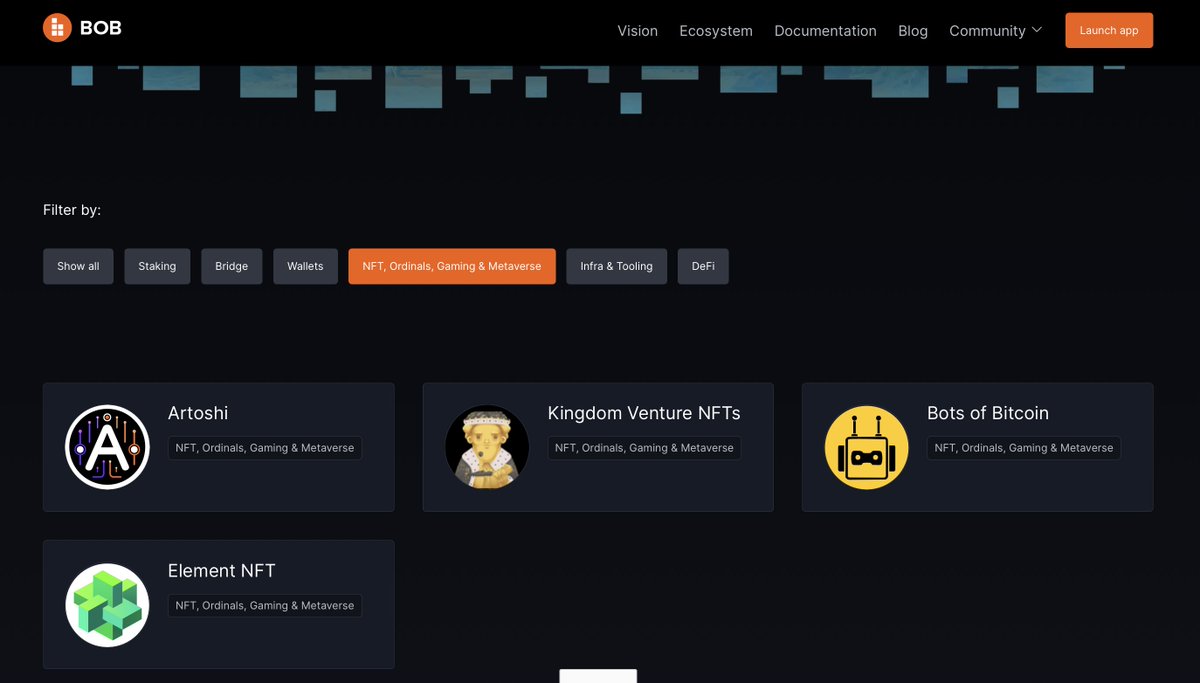Open the Community menu

[996, 31]
